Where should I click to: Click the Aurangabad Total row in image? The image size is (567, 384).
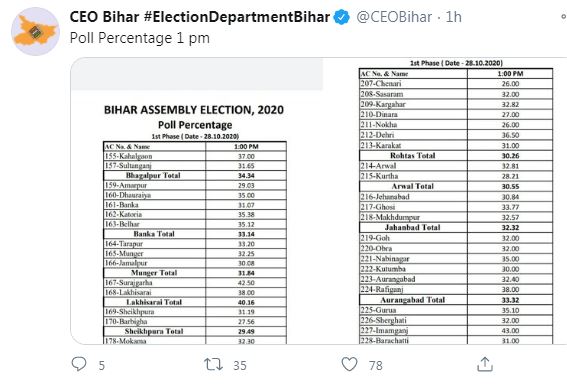point(456,300)
